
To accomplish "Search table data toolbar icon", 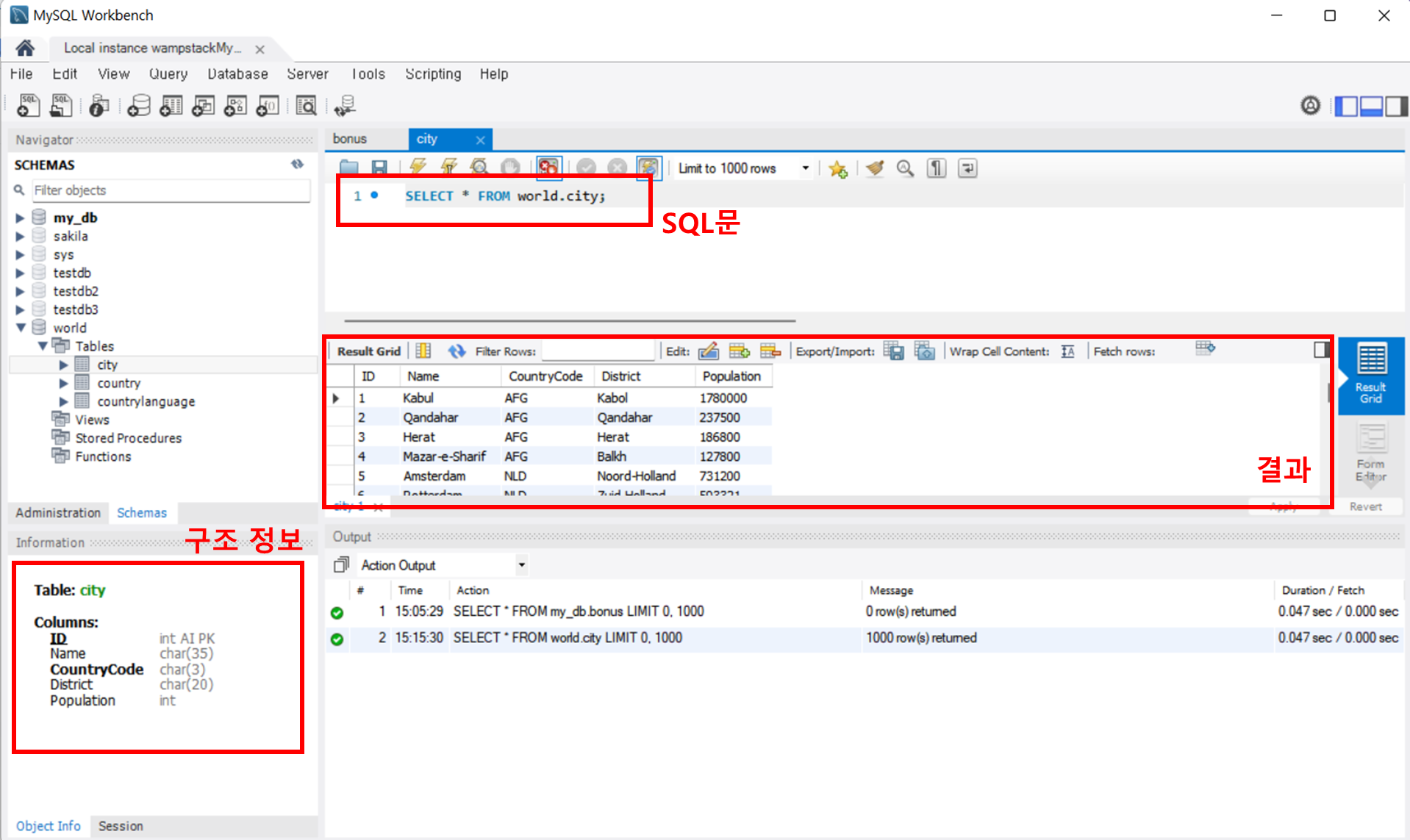I will (x=306, y=106).
